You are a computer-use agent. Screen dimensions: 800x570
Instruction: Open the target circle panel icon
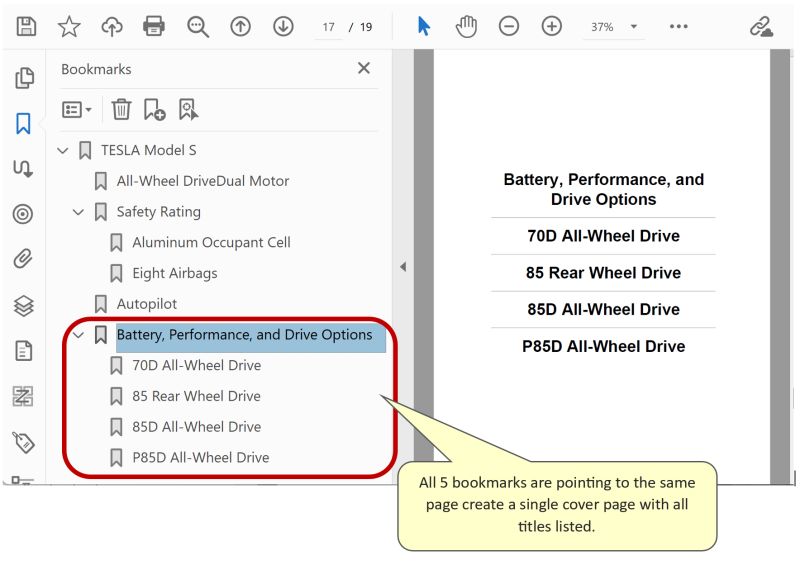click(x=23, y=214)
